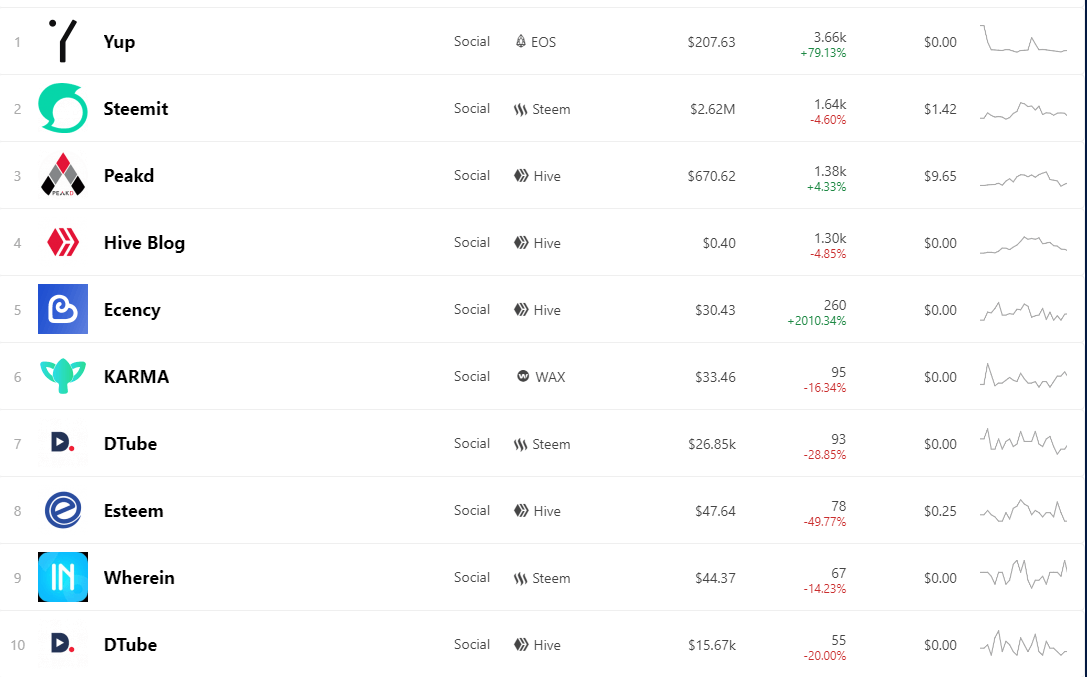Click the DTube $26.85k volume value
1087x677 pixels.
(712, 444)
